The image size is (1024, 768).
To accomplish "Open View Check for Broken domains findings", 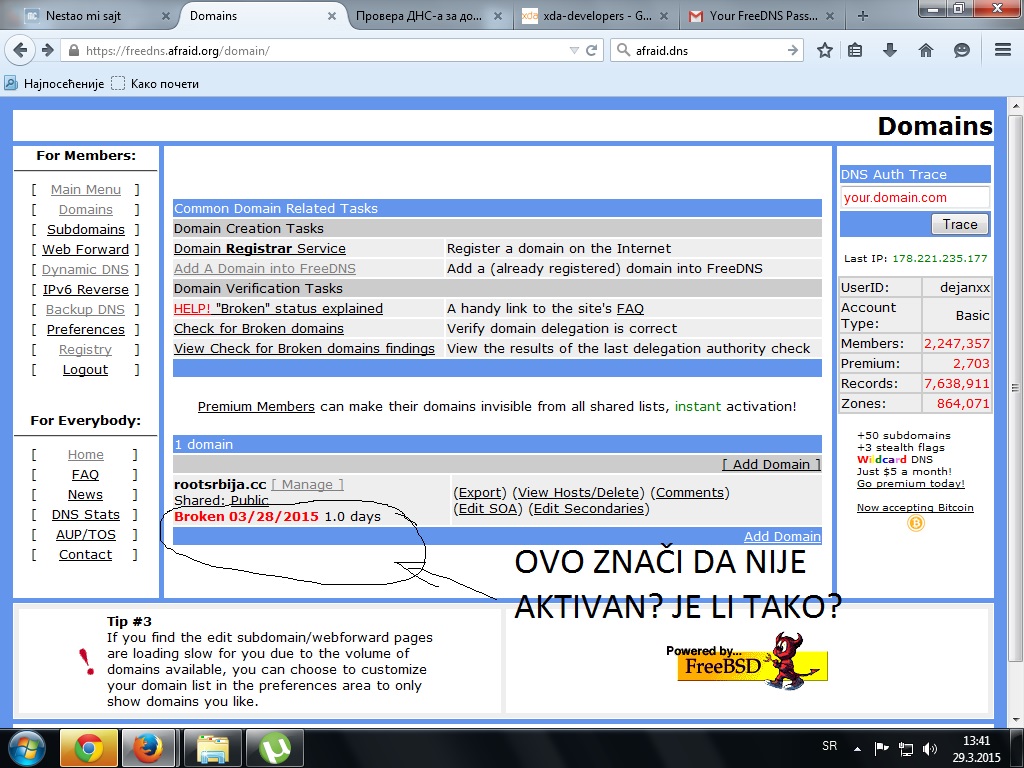I will [x=304, y=349].
